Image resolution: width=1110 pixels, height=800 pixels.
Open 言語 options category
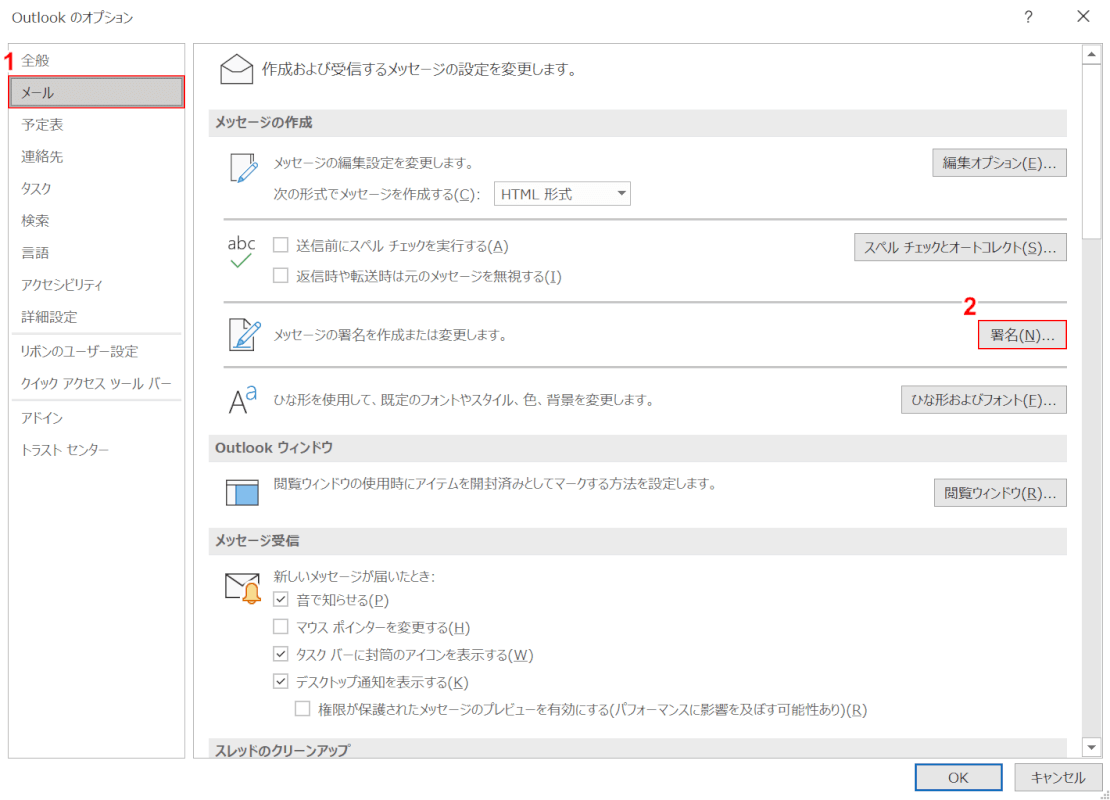click(96, 253)
